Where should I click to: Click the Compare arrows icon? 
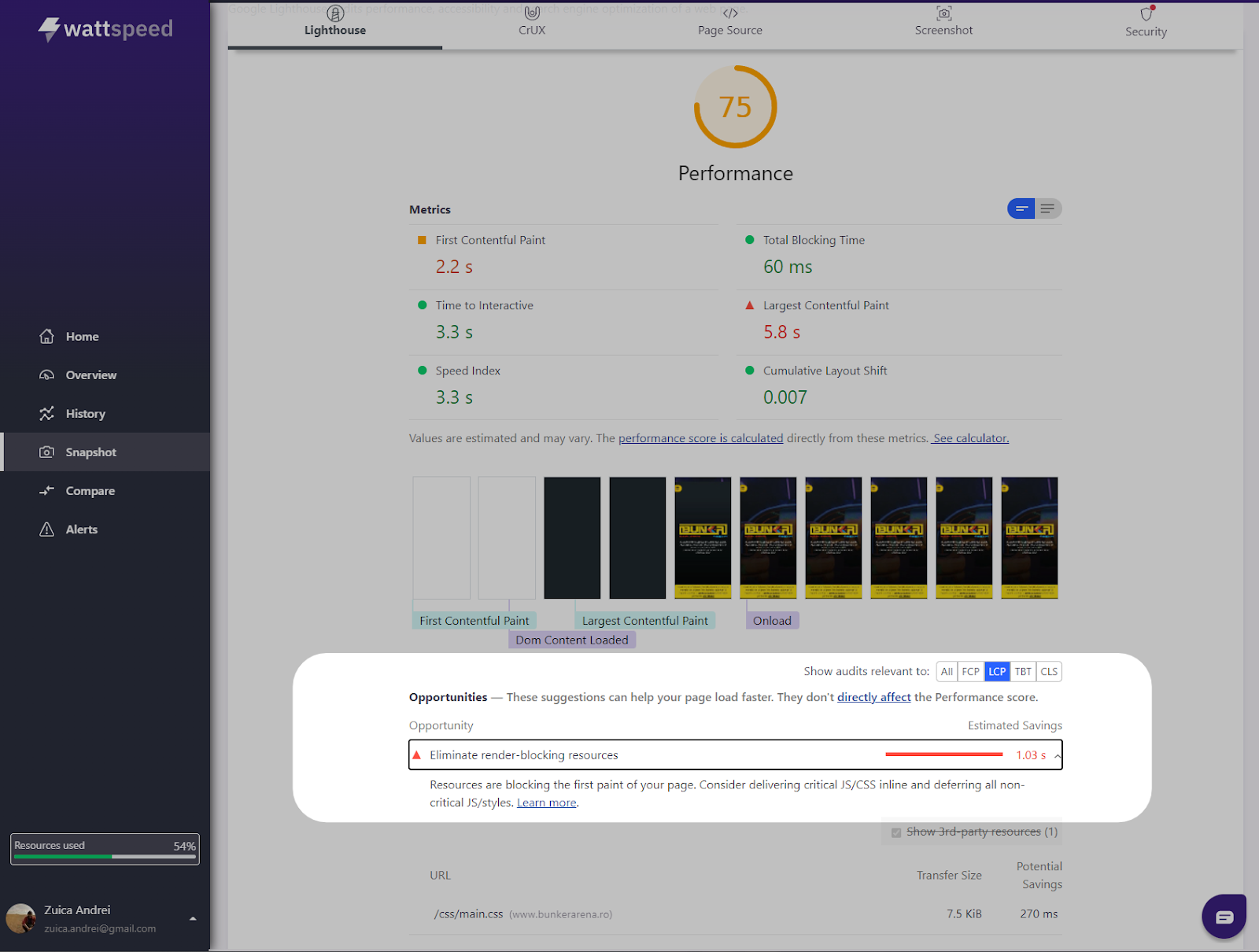coord(47,491)
